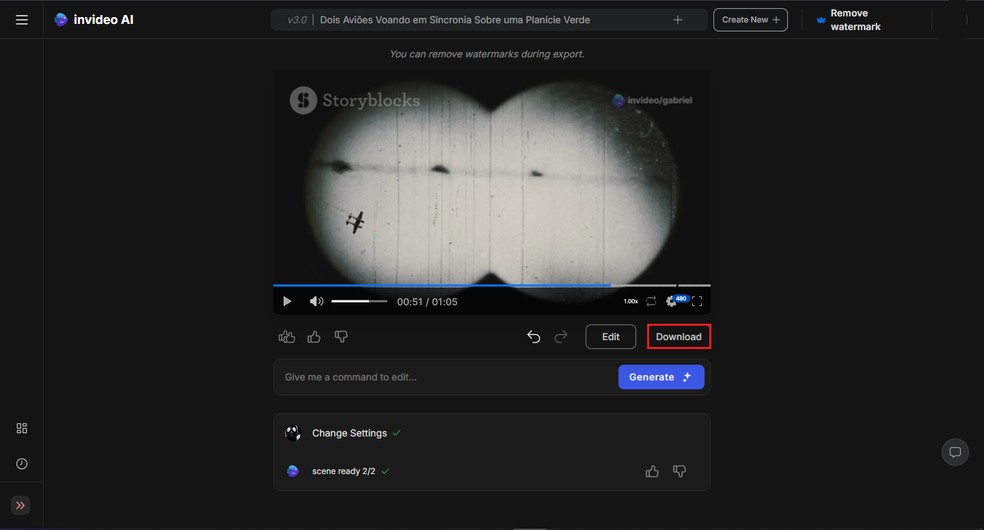This screenshot has width=984, height=530.
Task: Click the Generate button
Action: (661, 377)
